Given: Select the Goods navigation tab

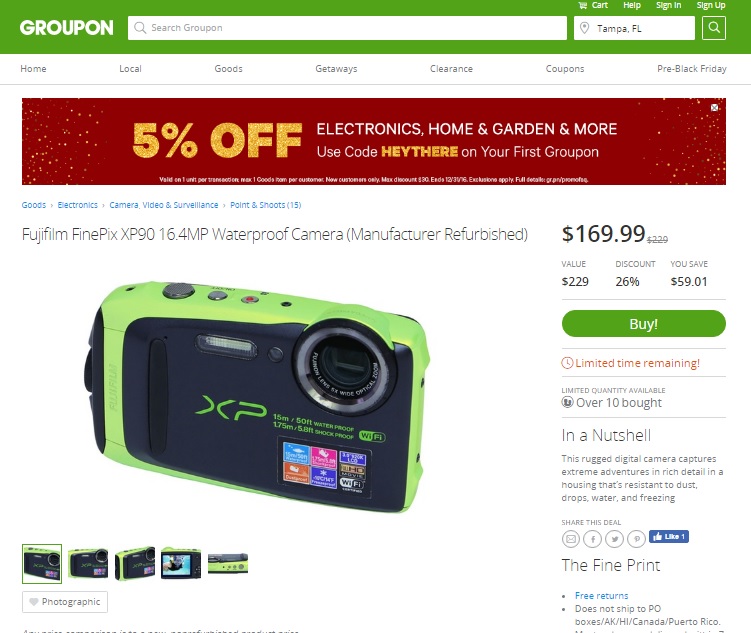Looking at the screenshot, I should tap(228, 68).
